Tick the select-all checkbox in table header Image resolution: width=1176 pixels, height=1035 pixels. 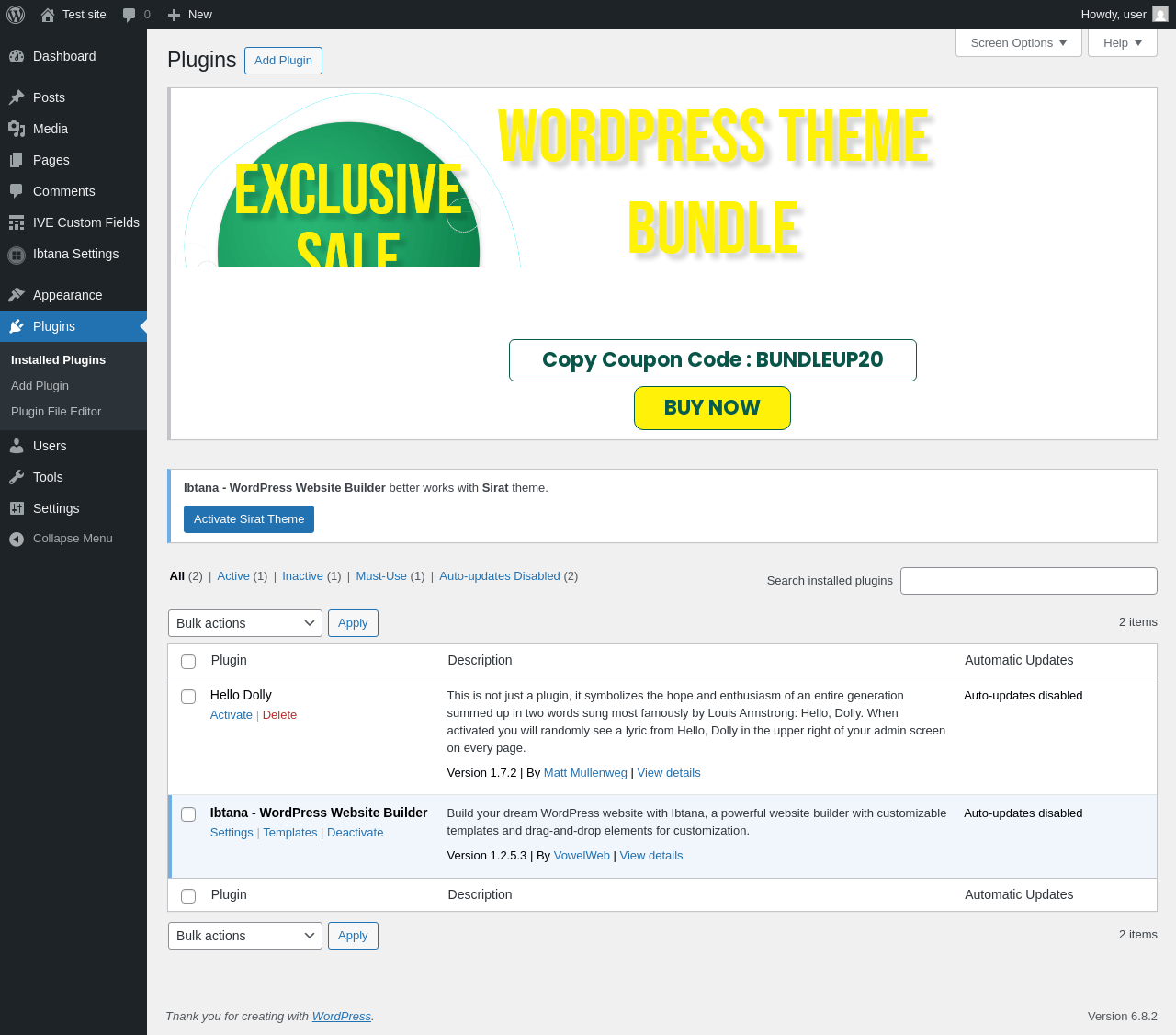tap(188, 662)
